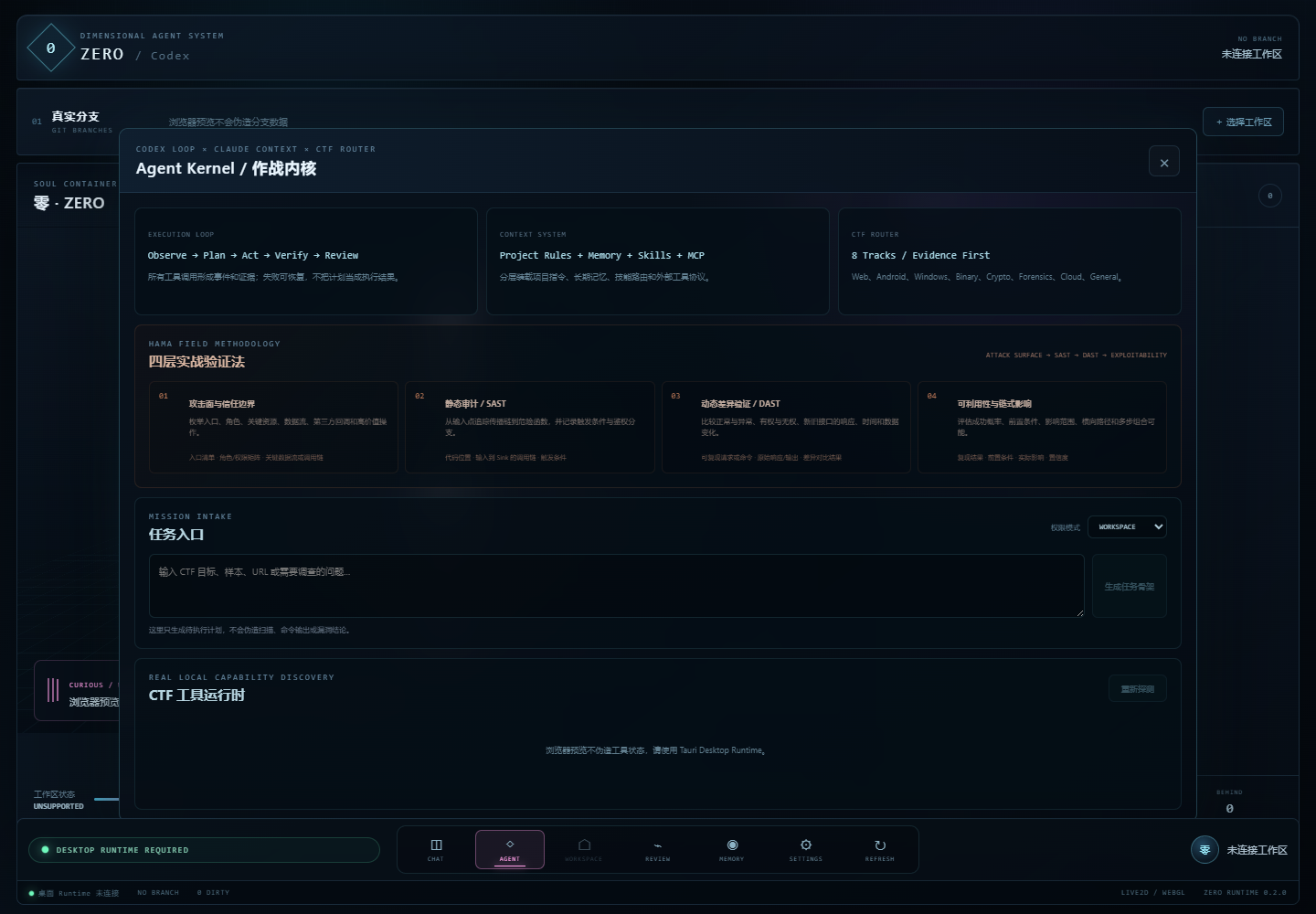Select the Agent diamond icon
The image size is (1316, 914).
pyautogui.click(x=510, y=844)
